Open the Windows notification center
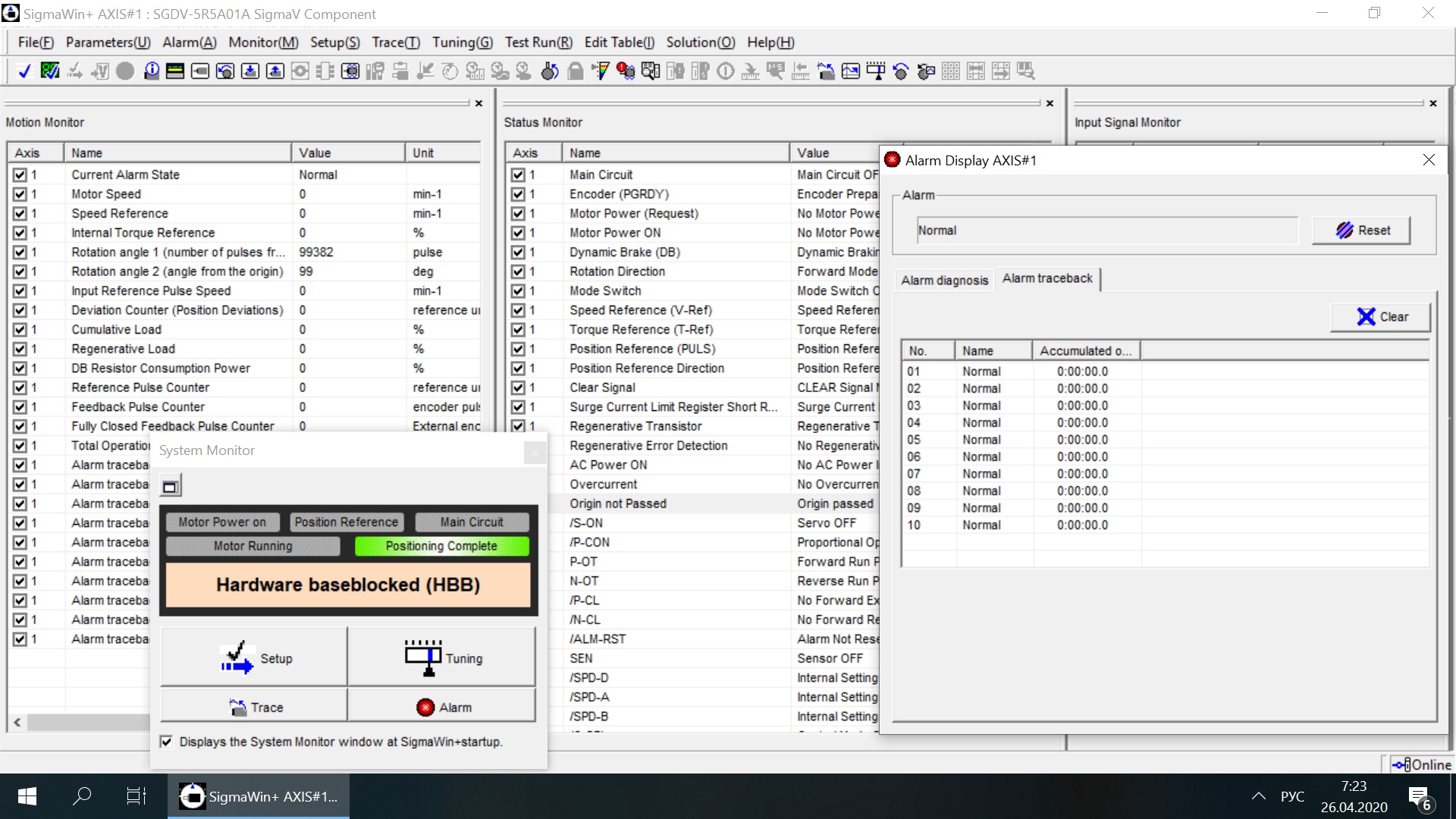Viewport: 1456px width, 819px height. pos(1418,796)
